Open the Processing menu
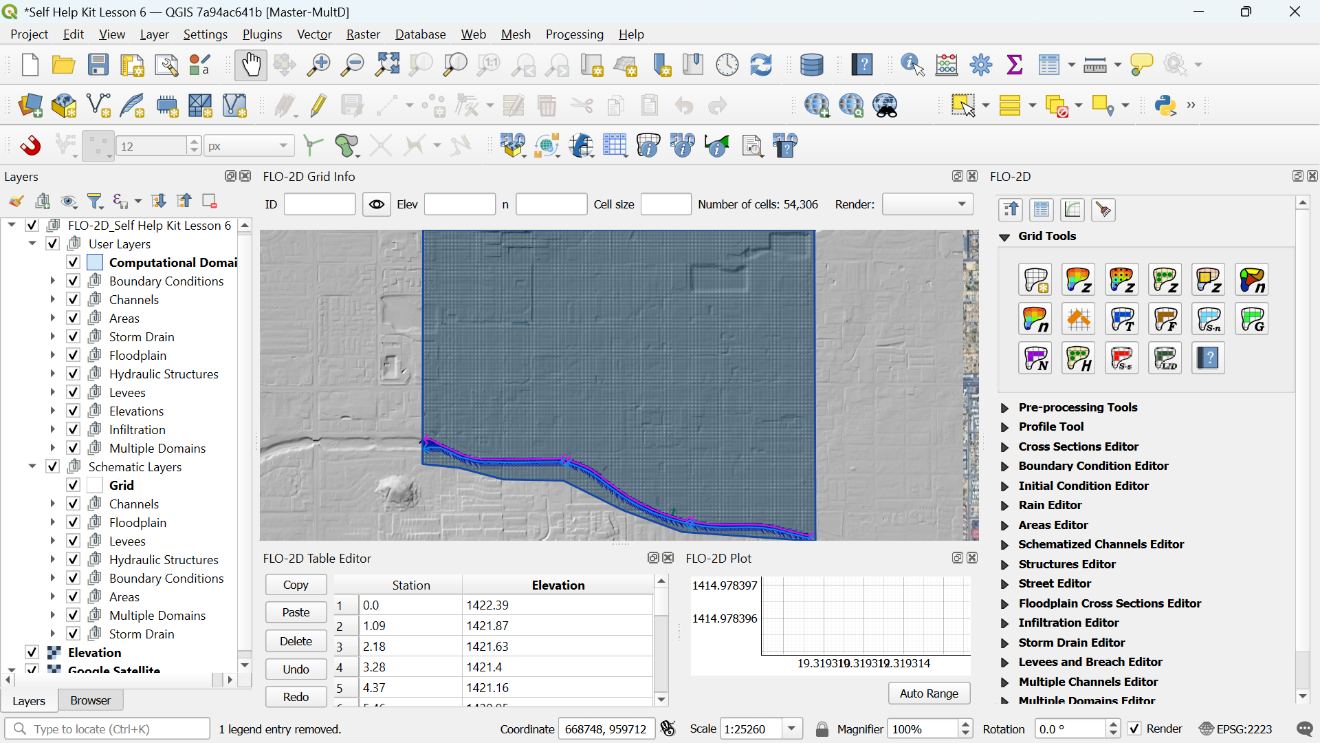This screenshot has height=743, width=1320. [x=574, y=34]
